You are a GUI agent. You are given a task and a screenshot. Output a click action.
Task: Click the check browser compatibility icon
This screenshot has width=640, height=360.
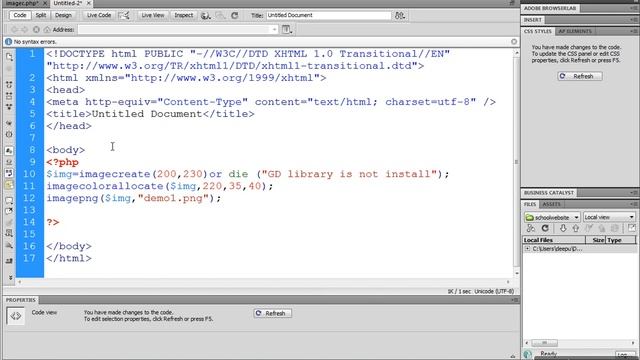pos(124,16)
